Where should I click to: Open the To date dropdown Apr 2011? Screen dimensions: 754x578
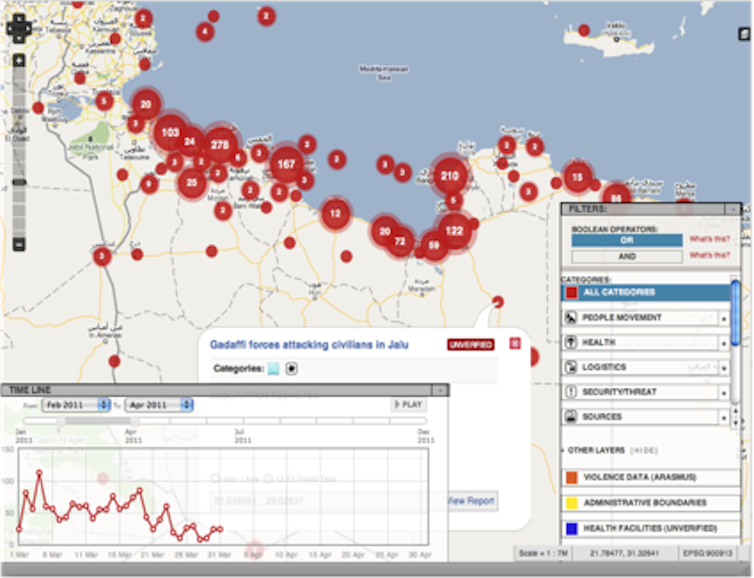(x=159, y=405)
